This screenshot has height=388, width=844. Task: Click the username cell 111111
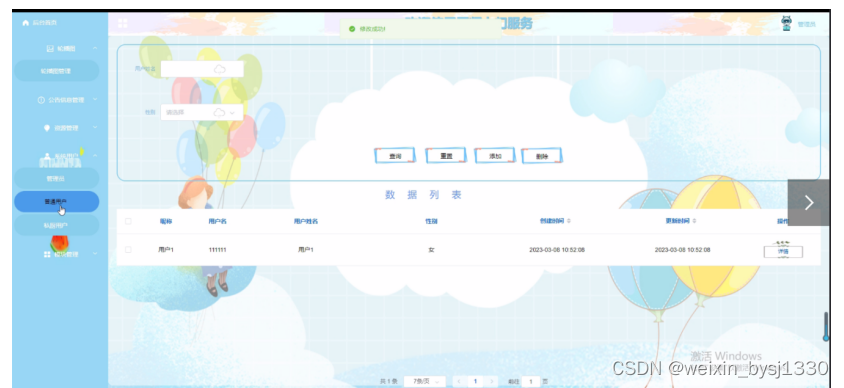click(x=217, y=250)
